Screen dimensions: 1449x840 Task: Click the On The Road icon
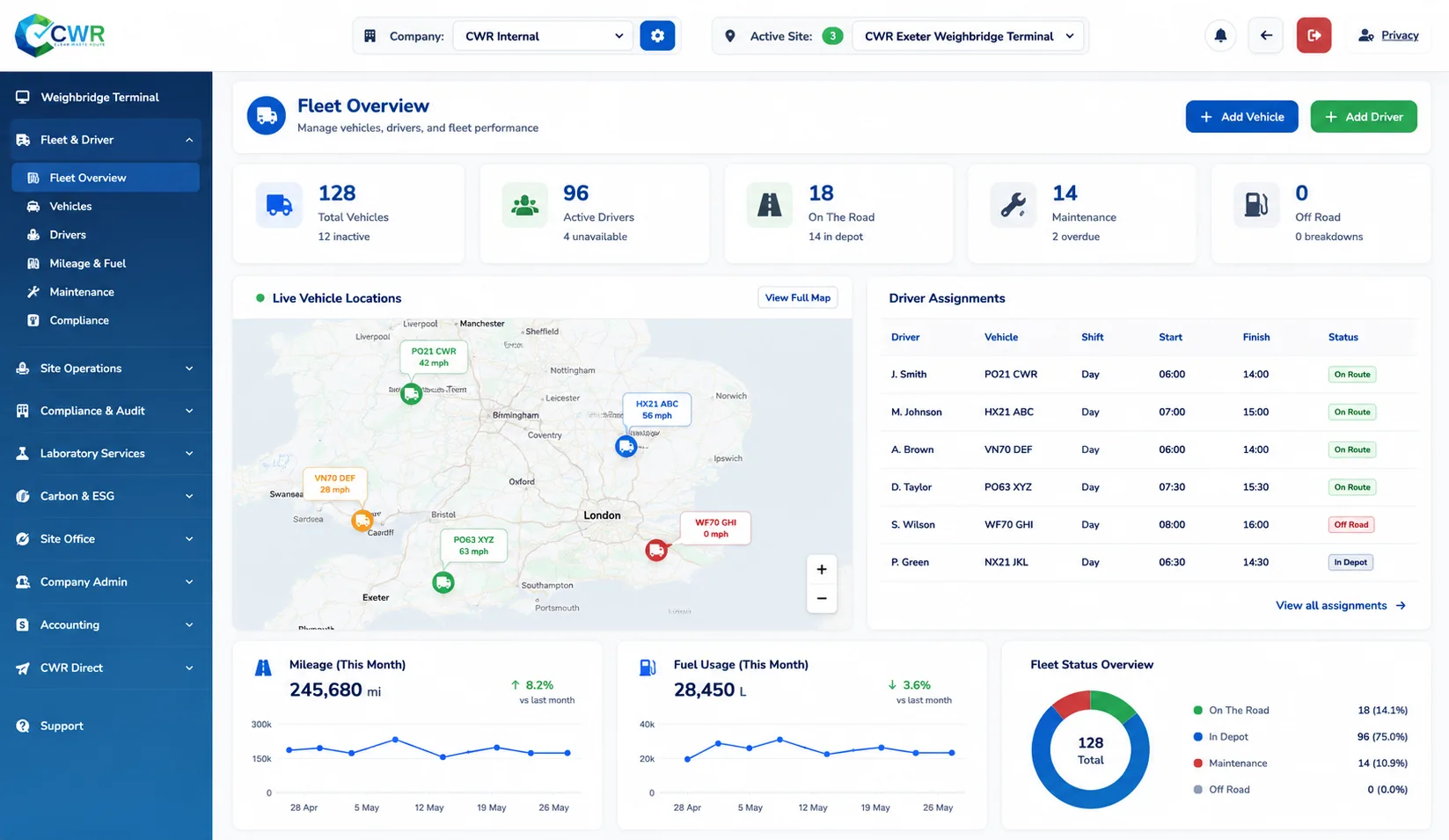point(769,205)
